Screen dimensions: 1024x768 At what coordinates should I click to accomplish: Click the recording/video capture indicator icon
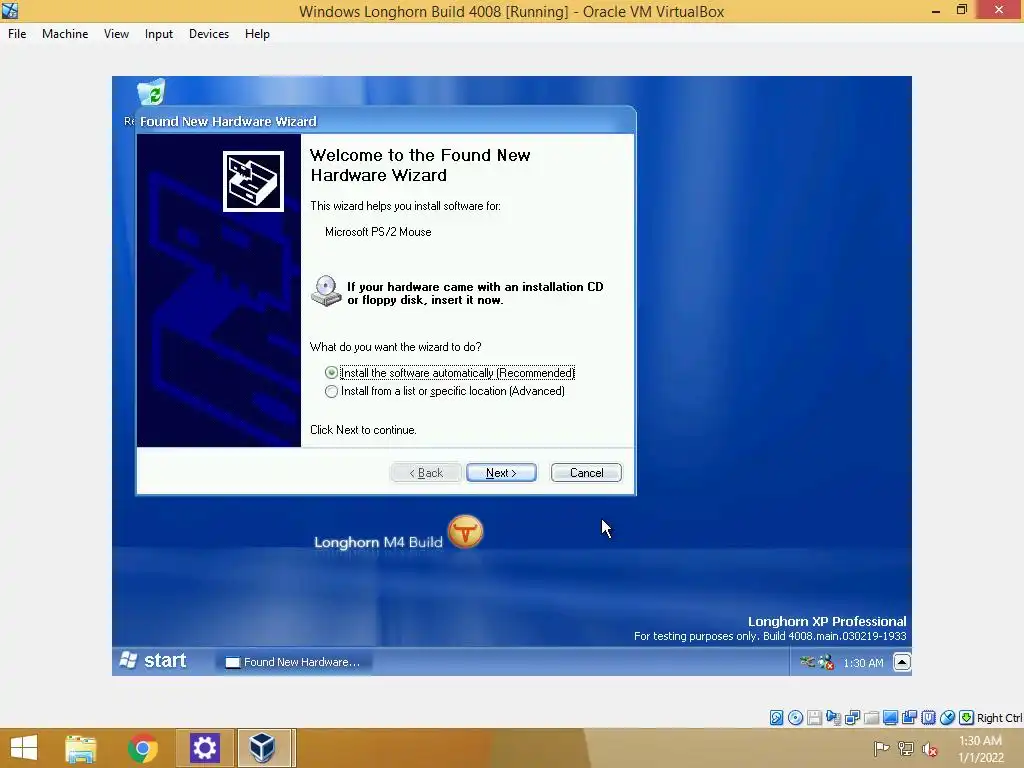point(909,718)
